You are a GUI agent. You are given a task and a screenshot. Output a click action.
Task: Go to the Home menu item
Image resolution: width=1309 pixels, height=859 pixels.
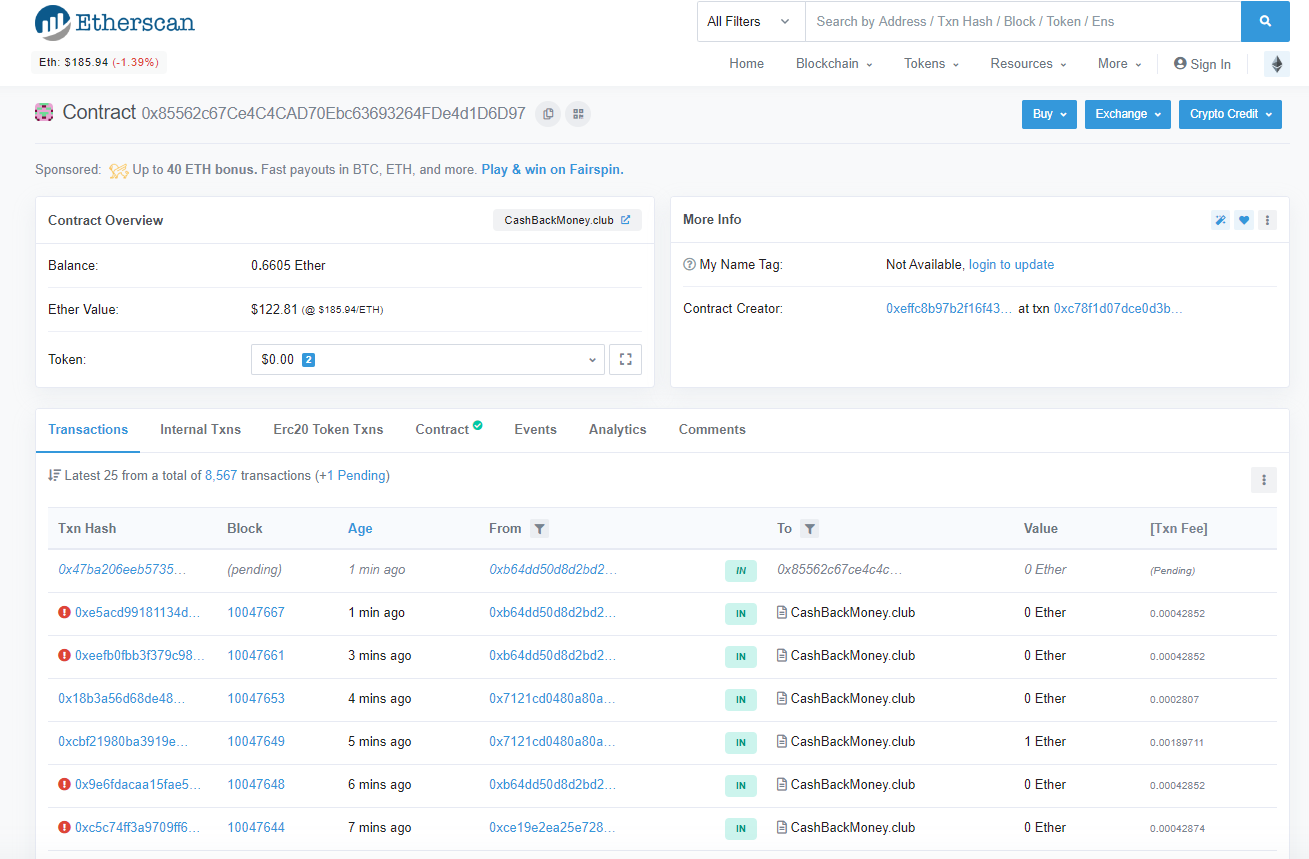pyautogui.click(x=747, y=64)
